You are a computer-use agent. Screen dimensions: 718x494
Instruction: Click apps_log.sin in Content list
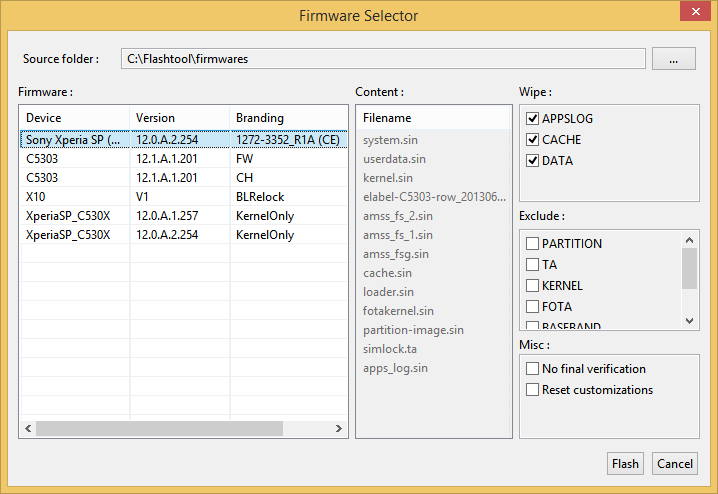click(395, 368)
